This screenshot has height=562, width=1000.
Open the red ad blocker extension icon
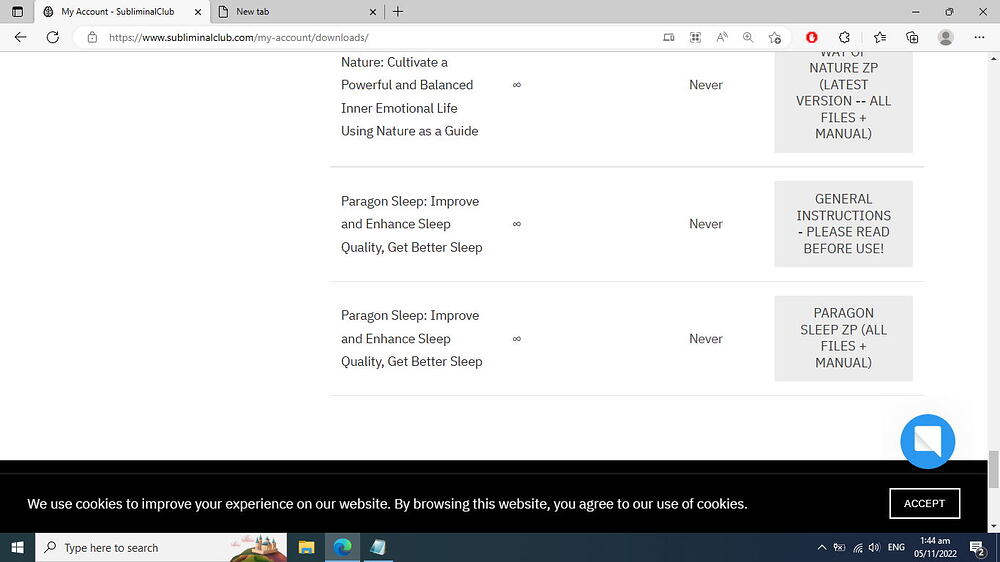812,38
